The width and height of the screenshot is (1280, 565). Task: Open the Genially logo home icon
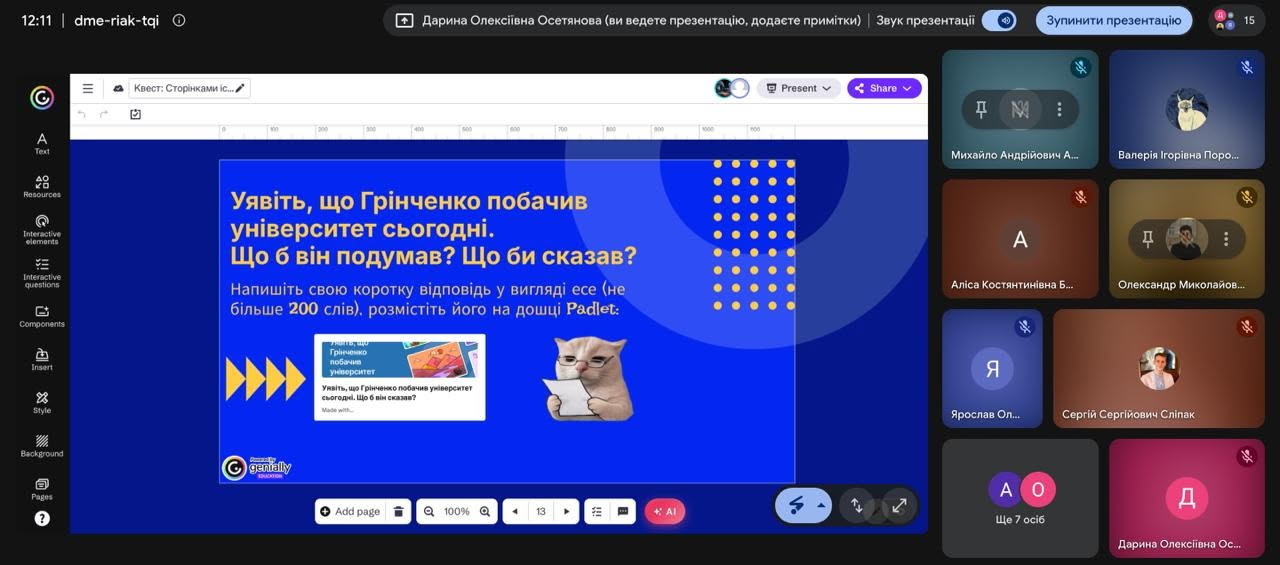pos(41,97)
